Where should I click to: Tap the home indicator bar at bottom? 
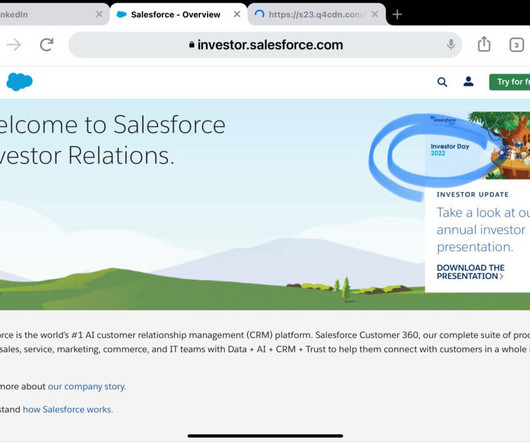(x=265, y=436)
